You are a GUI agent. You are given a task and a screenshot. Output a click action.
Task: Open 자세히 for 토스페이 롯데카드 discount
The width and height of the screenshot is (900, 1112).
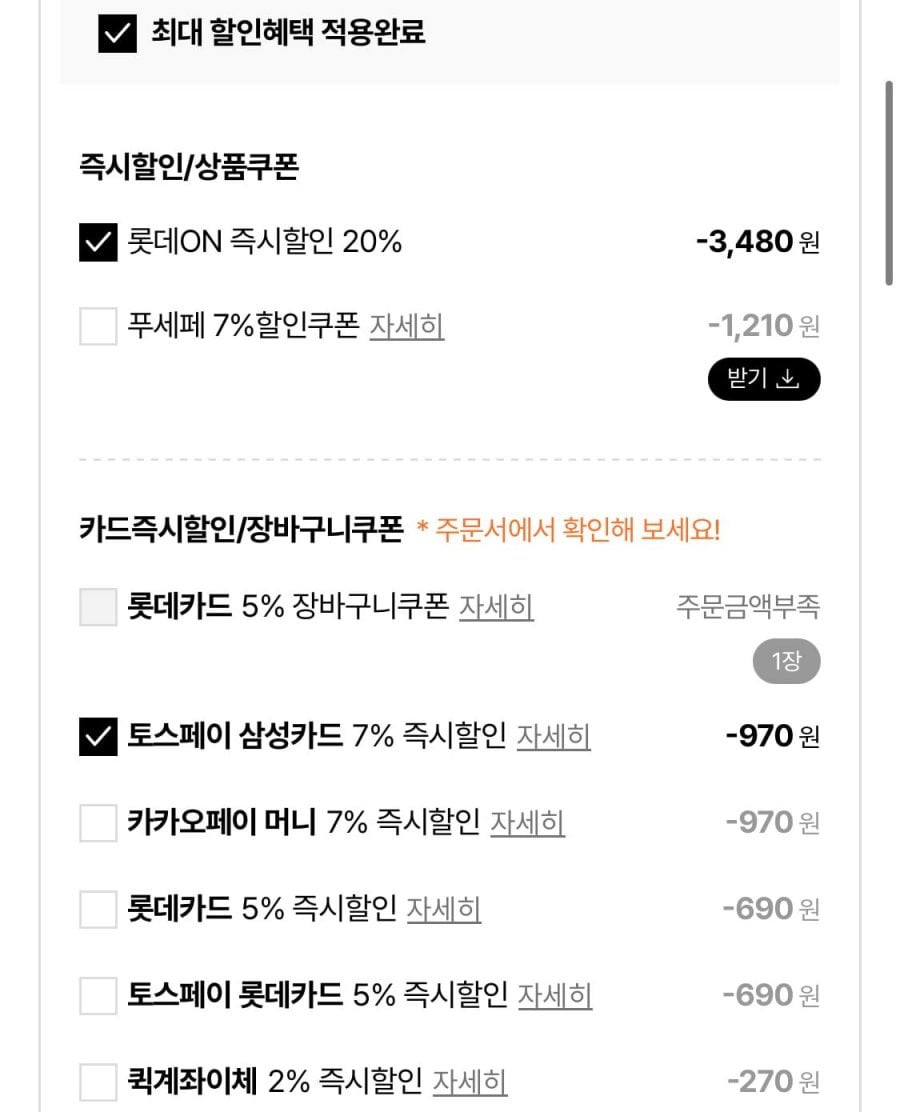coord(554,995)
